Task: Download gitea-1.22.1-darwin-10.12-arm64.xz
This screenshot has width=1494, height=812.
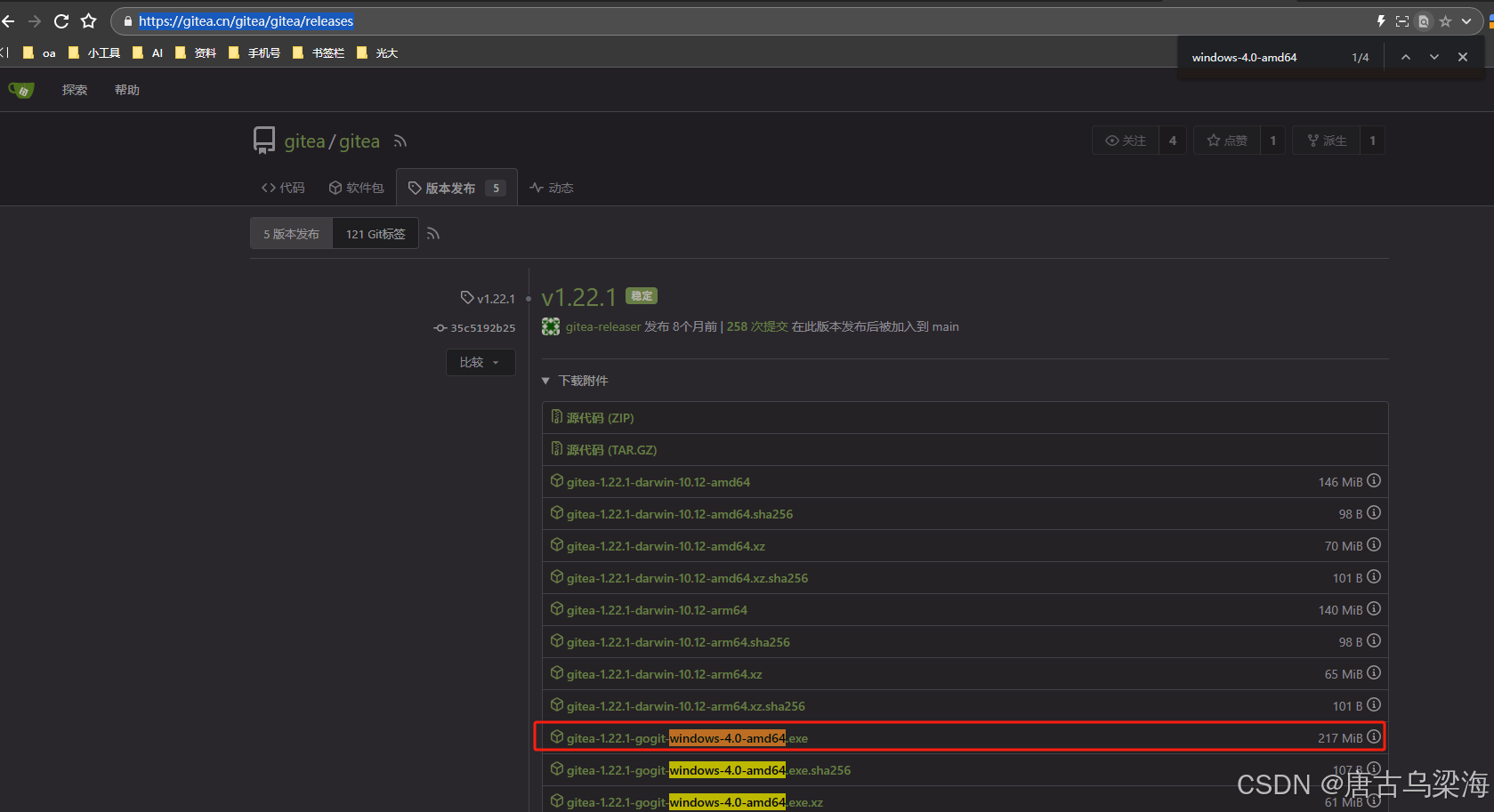Action: 664,674
